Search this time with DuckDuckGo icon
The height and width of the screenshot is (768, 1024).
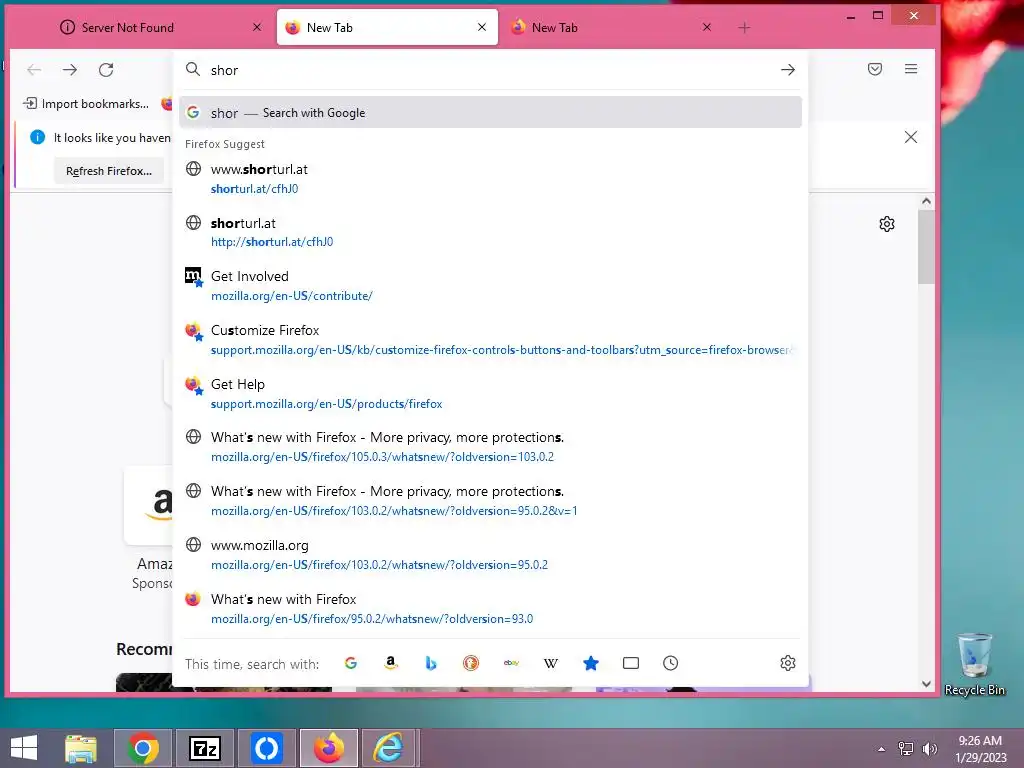[x=471, y=664]
